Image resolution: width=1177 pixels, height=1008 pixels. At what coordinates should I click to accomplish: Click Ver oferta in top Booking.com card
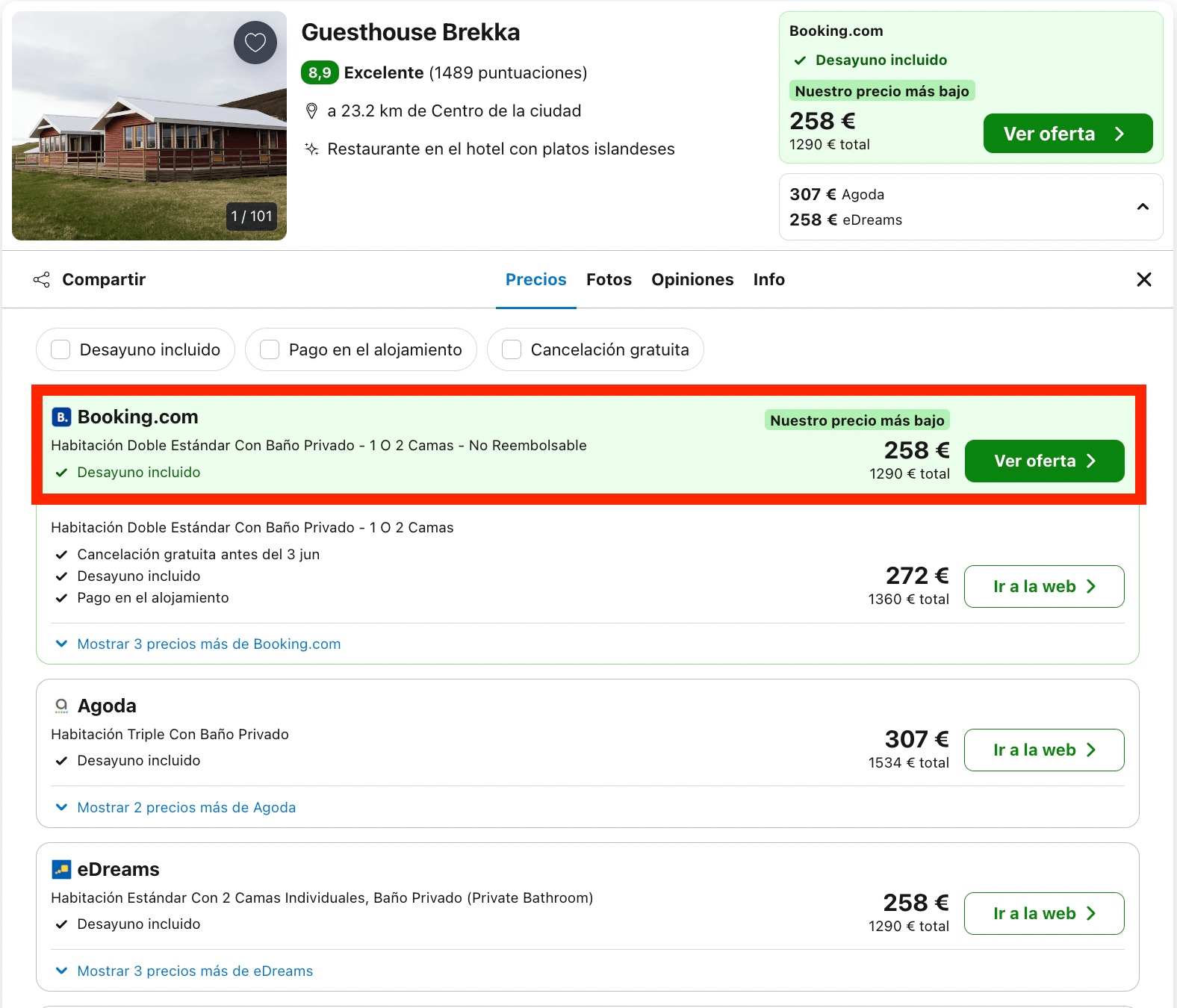point(1068,134)
